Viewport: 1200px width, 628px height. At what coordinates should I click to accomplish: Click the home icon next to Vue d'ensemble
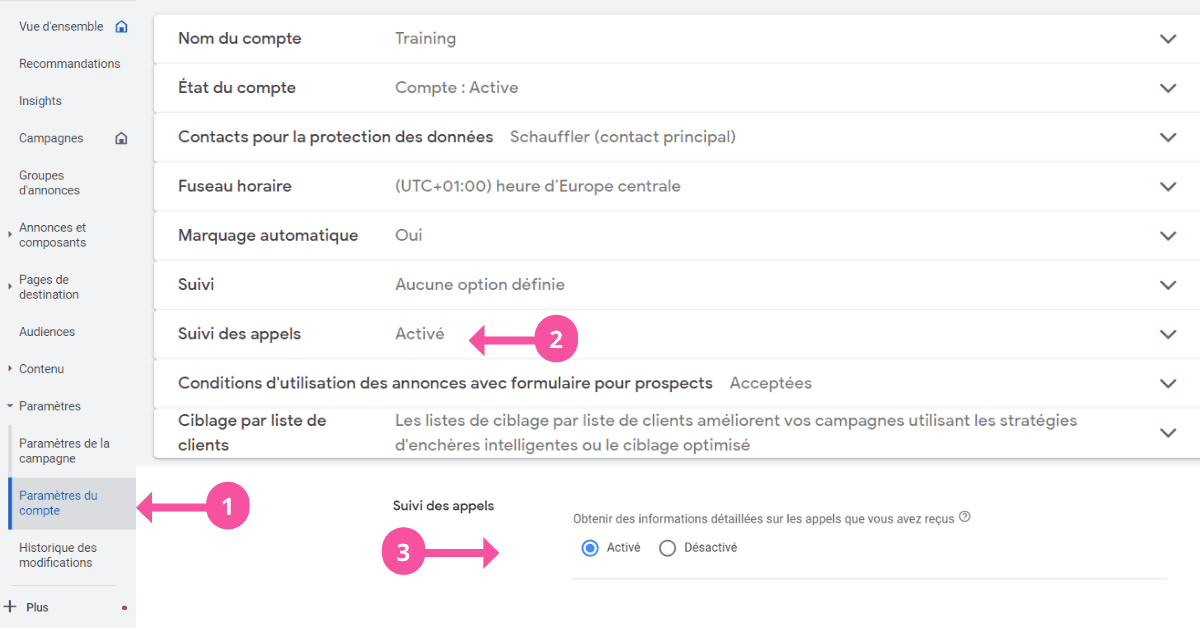pyautogui.click(x=120, y=26)
